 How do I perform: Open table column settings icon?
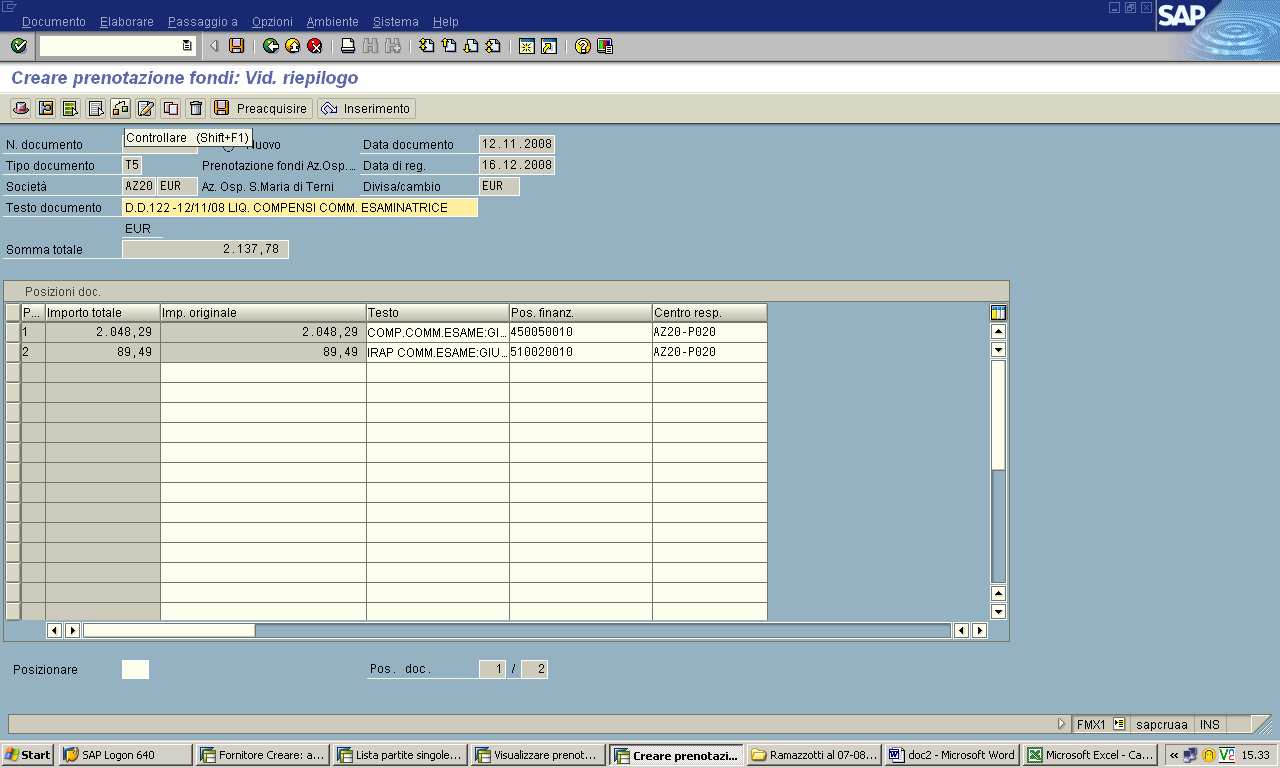pyautogui.click(x=998, y=313)
